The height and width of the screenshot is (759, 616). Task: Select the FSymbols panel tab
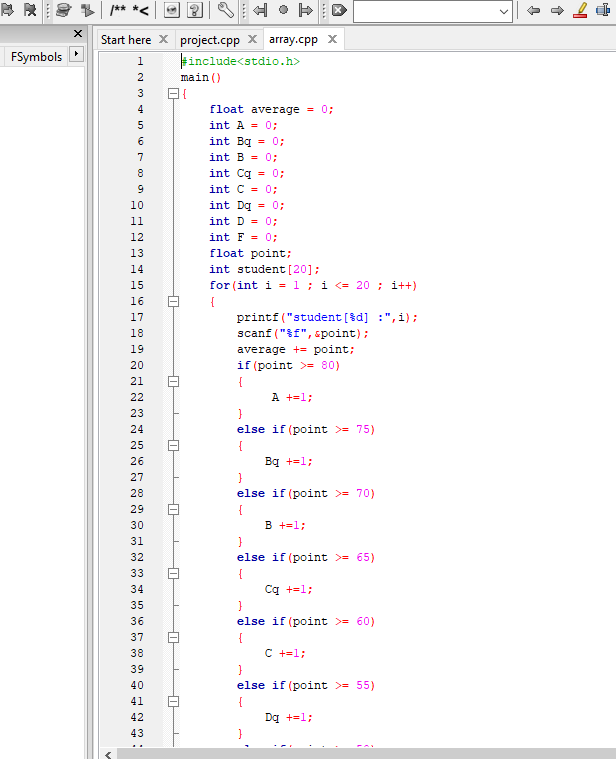click(36, 57)
